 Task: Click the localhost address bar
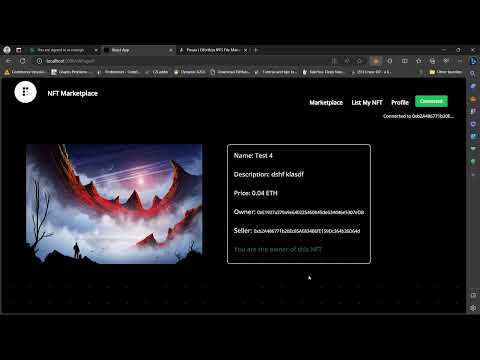183,61
